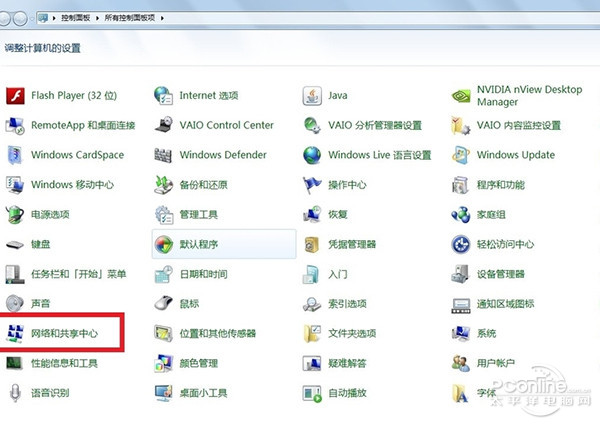Open the 日期和时间 link
The height and width of the screenshot is (426, 600).
(204, 274)
